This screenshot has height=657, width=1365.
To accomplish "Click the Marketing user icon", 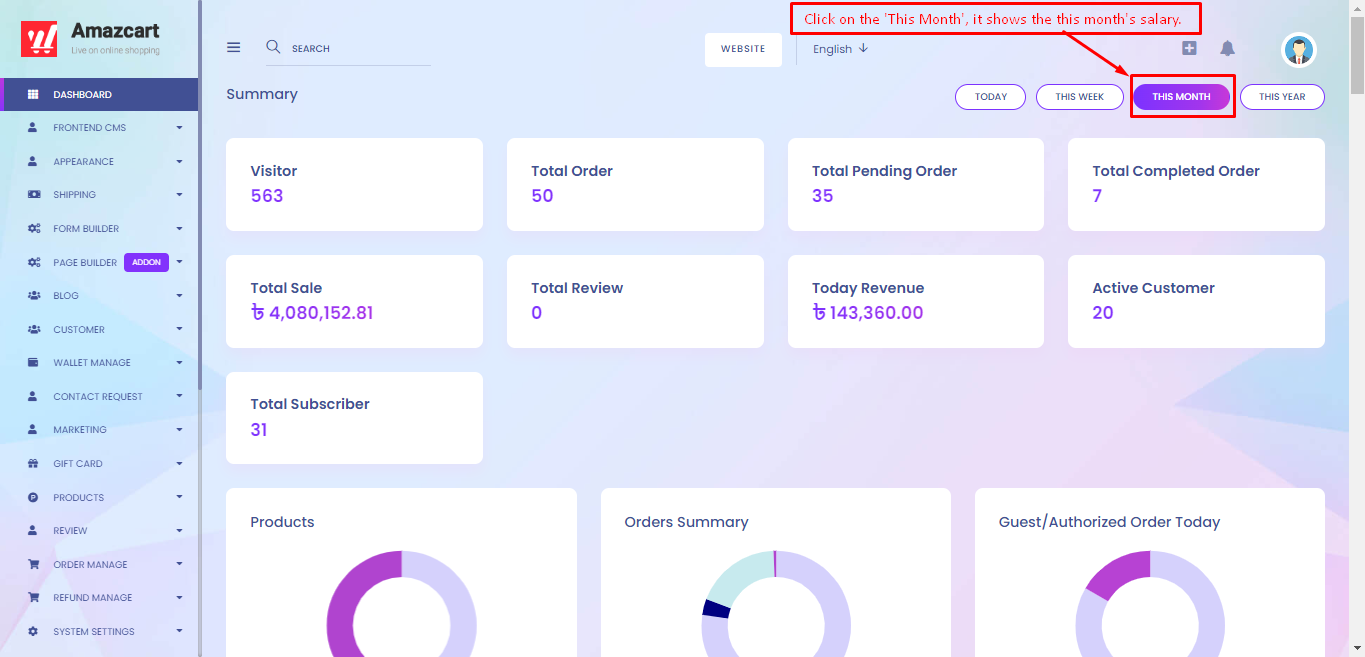I will (x=33, y=430).
